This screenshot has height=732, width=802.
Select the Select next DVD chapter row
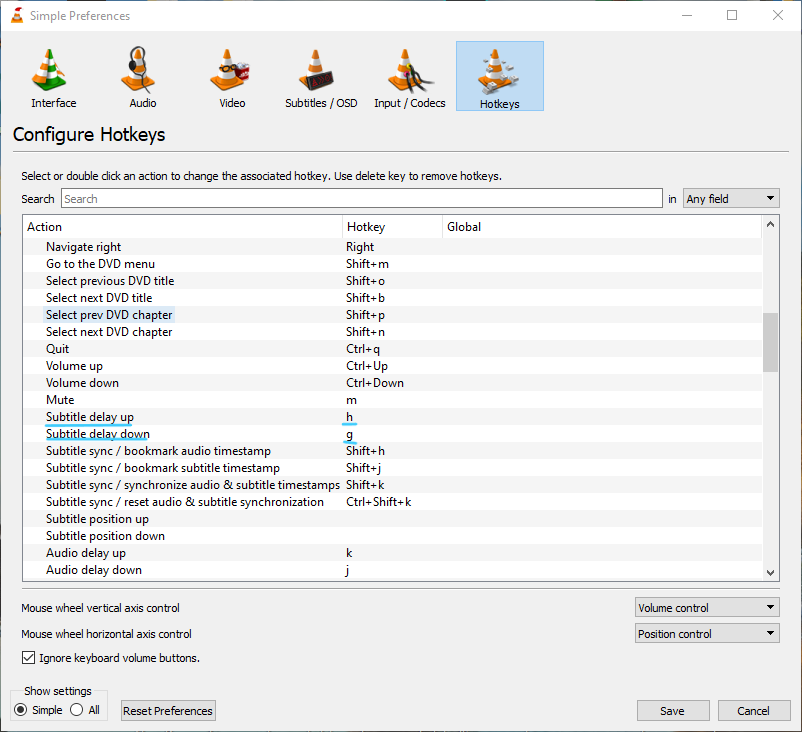click(x=392, y=331)
